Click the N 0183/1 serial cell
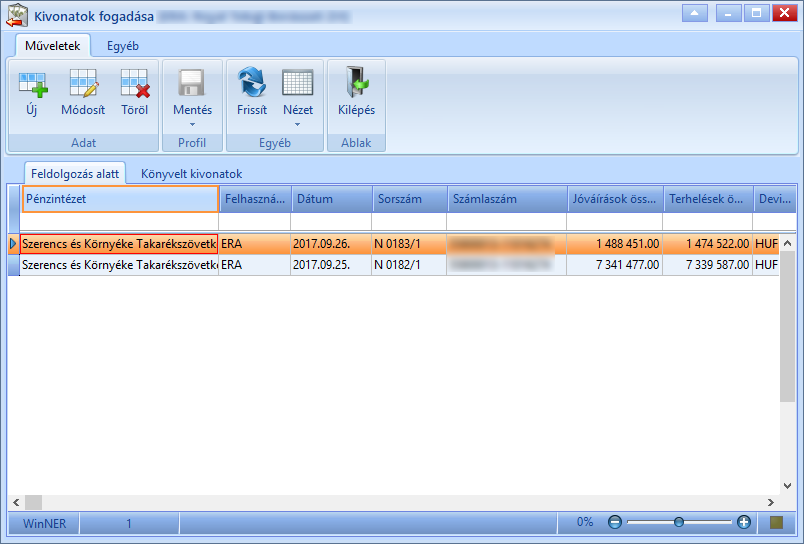The height and width of the screenshot is (544, 804). tap(409, 244)
